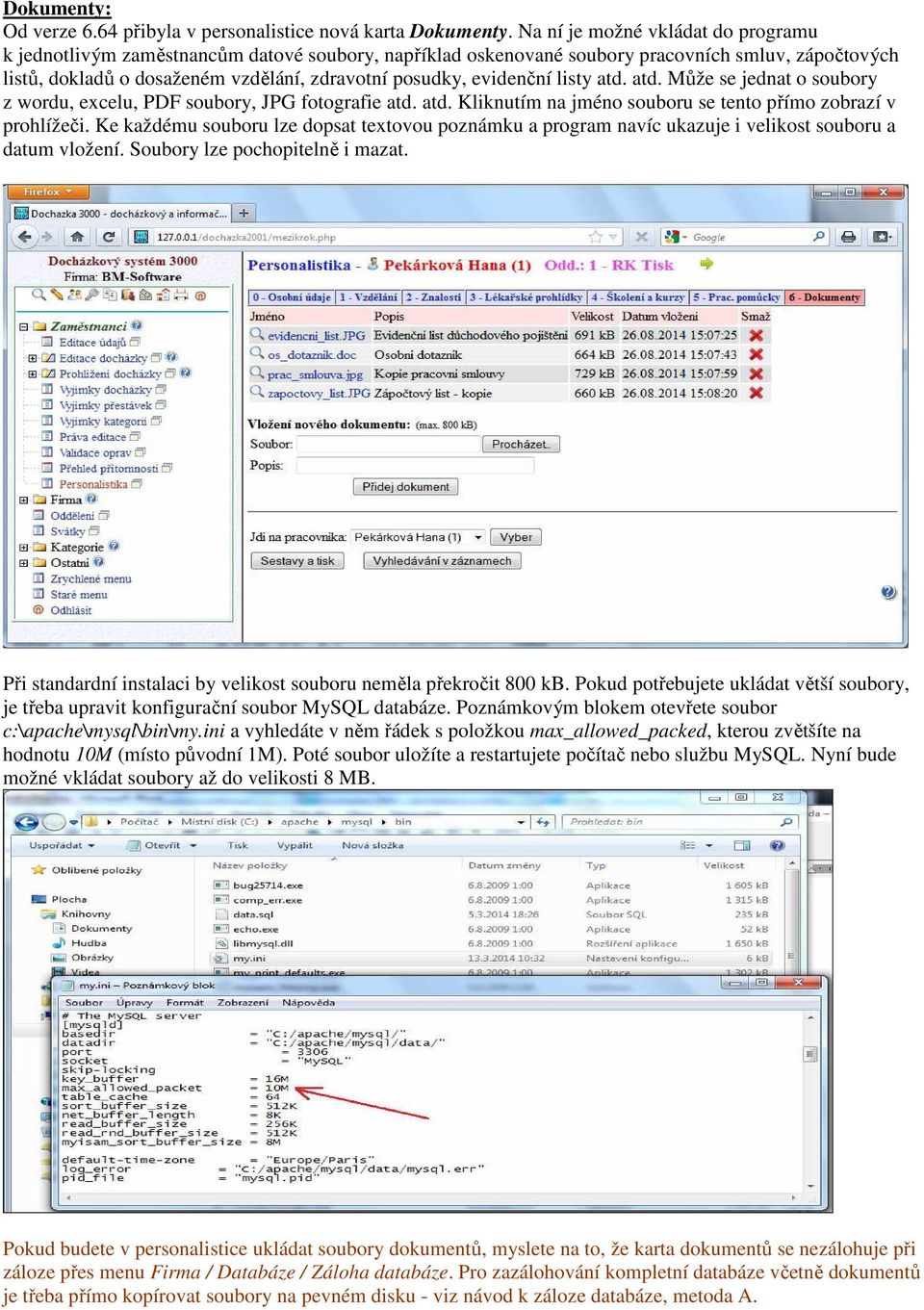Viewport: 924px width, 1310px height.
Task: Click Přidej dokument button
Action: [x=405, y=487]
